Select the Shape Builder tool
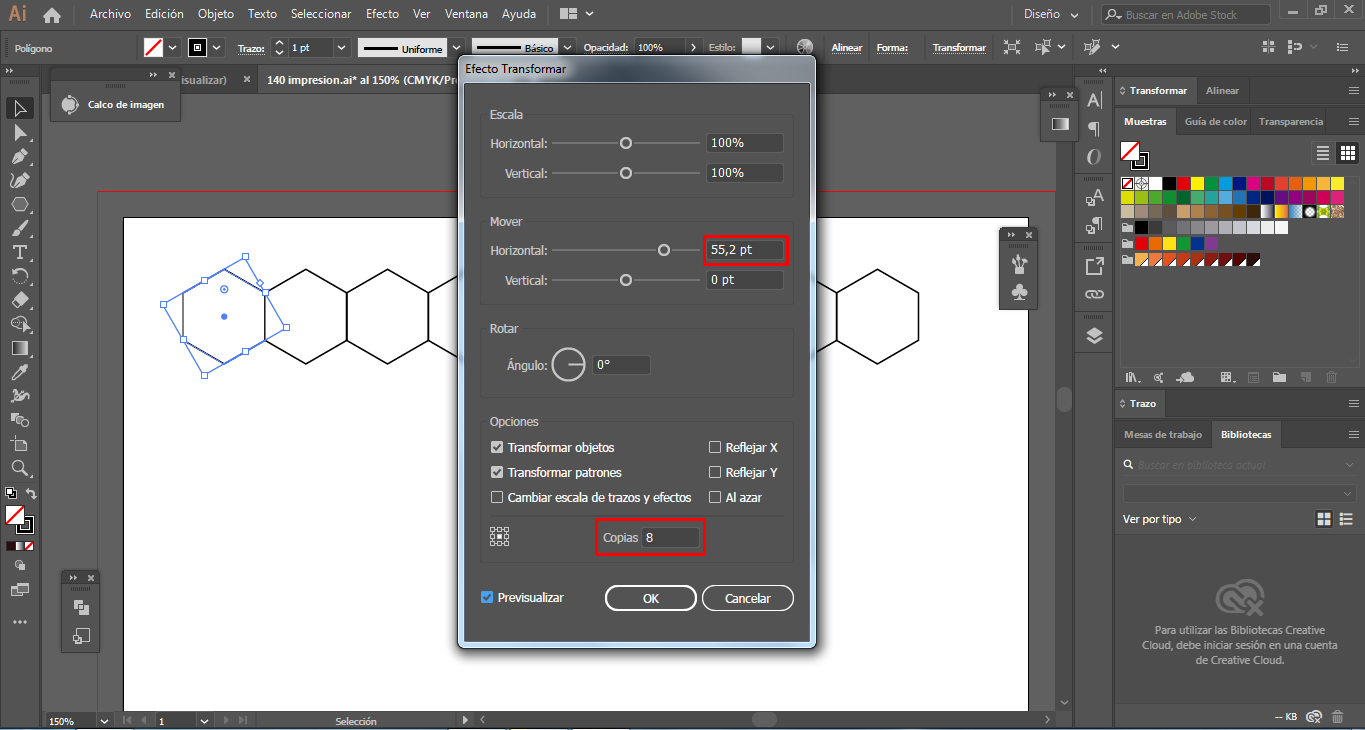1365x730 pixels. pyautogui.click(x=19, y=324)
